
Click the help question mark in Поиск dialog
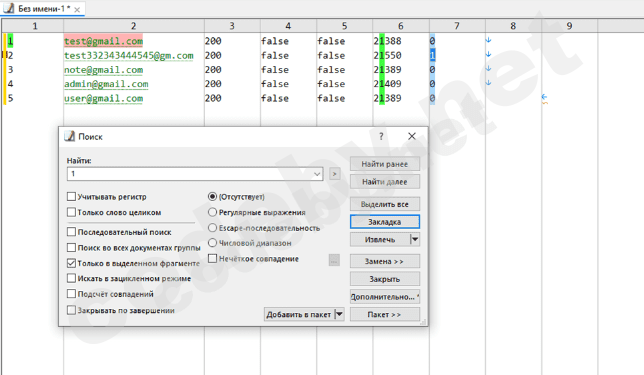pyautogui.click(x=381, y=136)
